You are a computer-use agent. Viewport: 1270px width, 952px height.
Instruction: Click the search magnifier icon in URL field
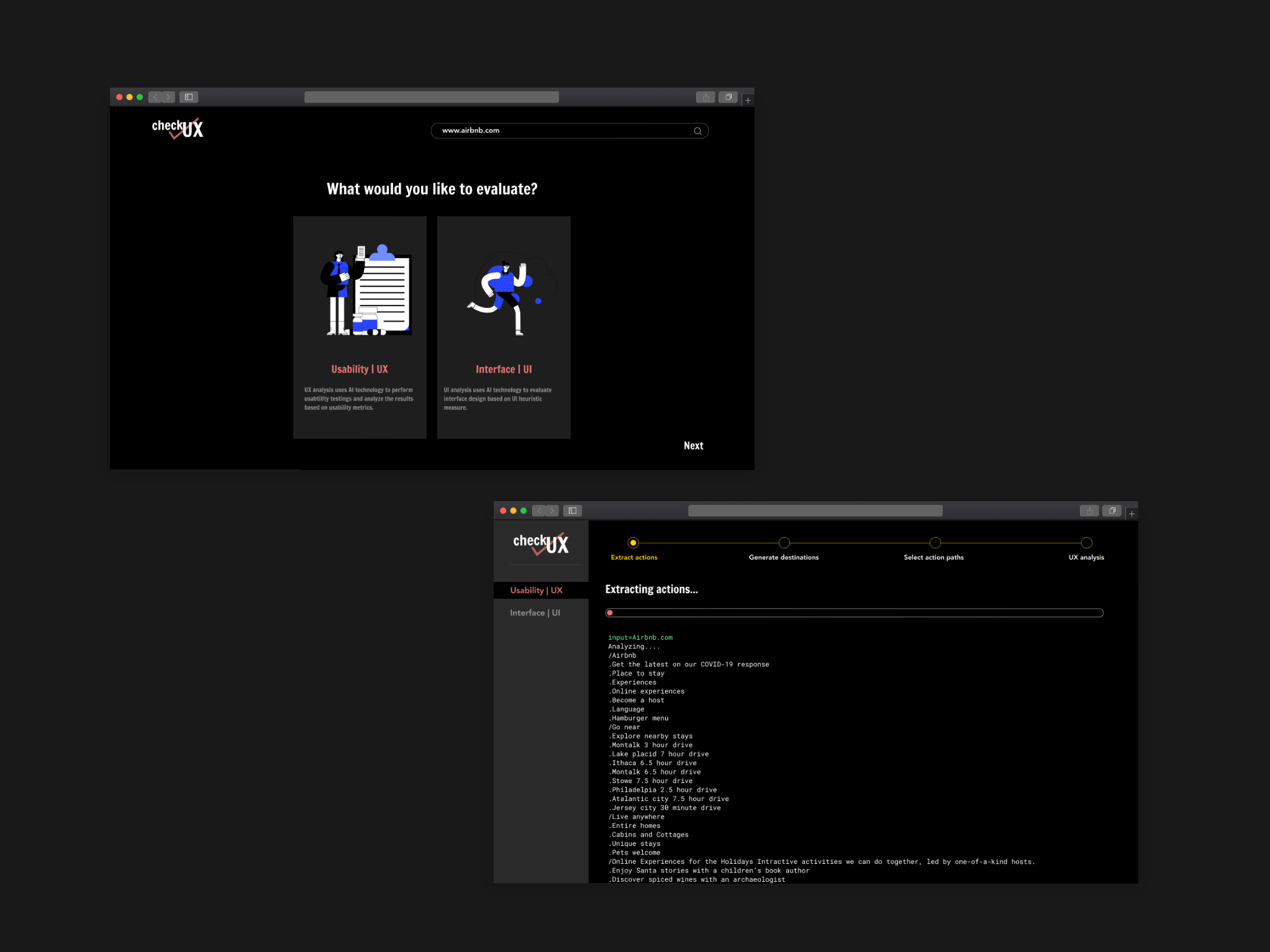click(697, 131)
